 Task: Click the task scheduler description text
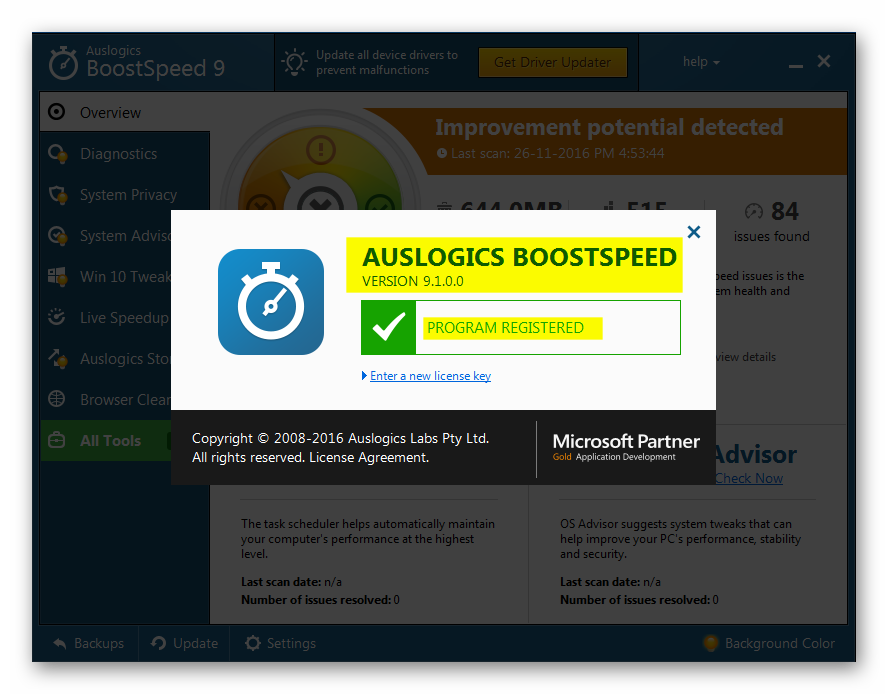tap(368, 539)
